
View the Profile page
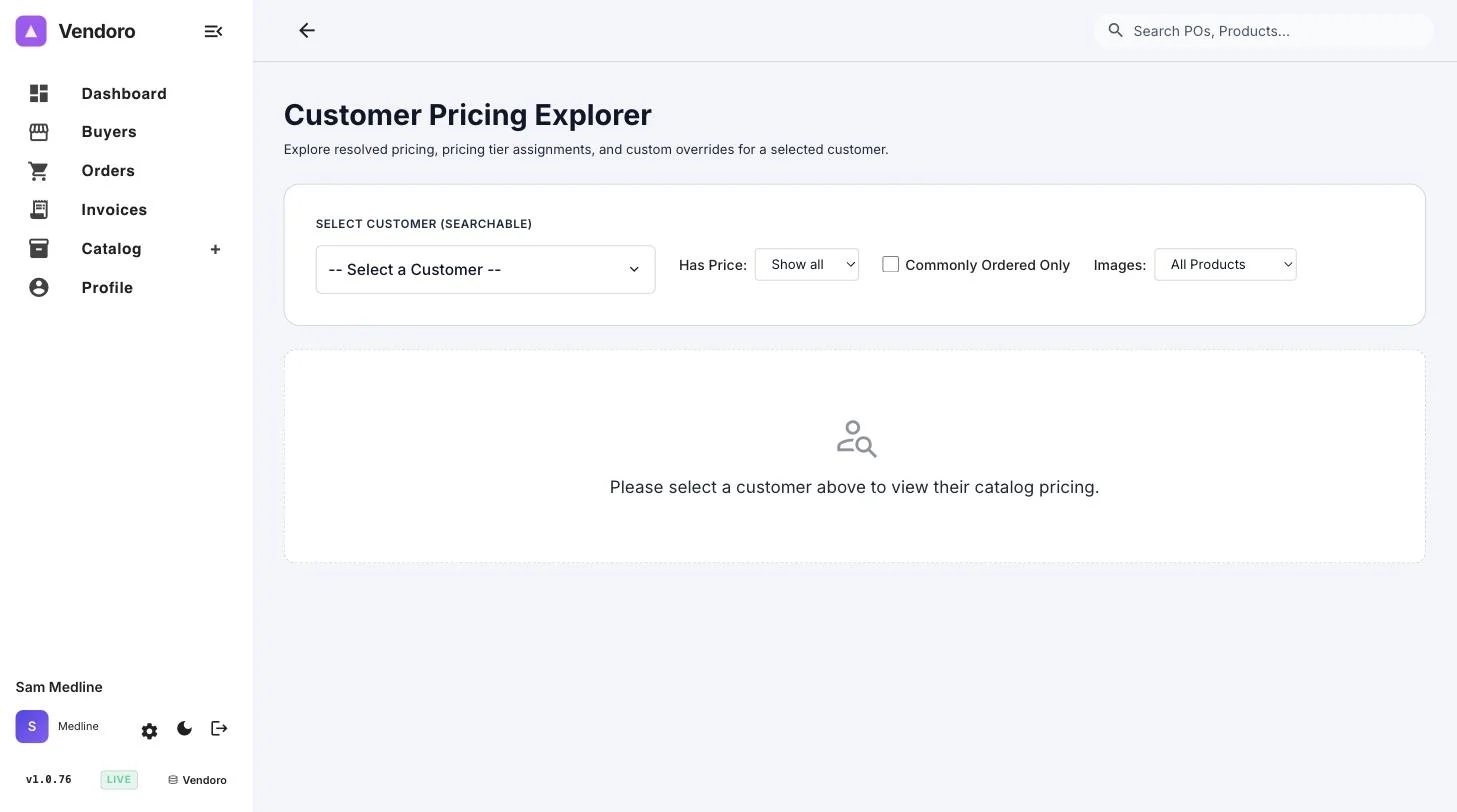tap(107, 288)
